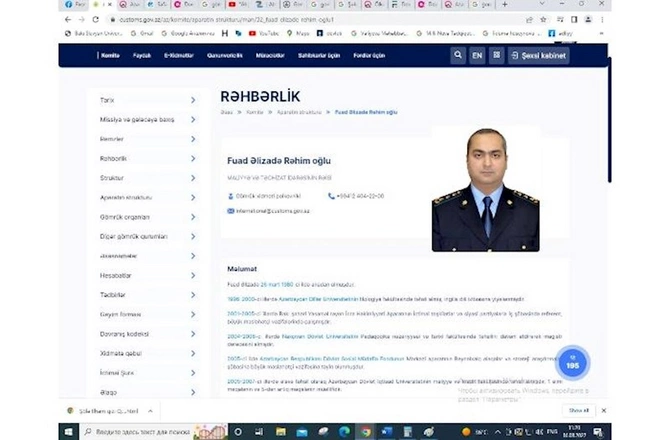The width and height of the screenshot is (670, 440).
Task: Click the share icon in the address bar
Action: click(529, 20)
